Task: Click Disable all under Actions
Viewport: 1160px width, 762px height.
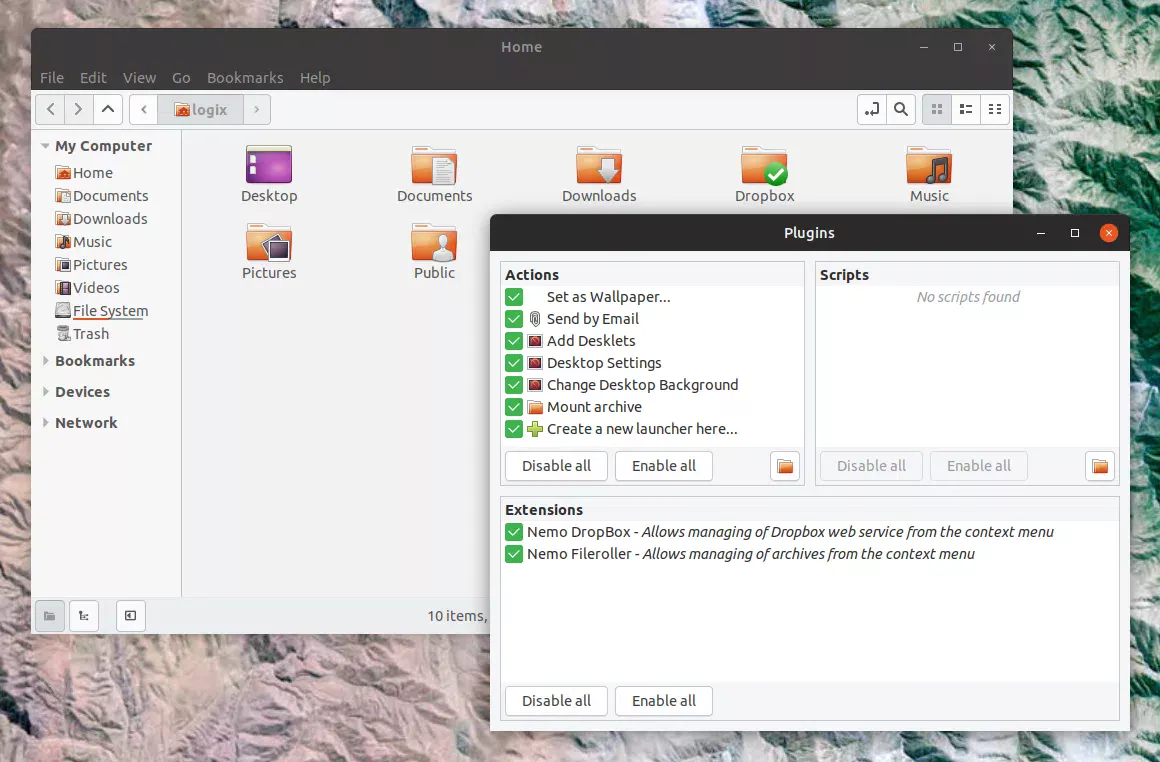Action: 556,466
